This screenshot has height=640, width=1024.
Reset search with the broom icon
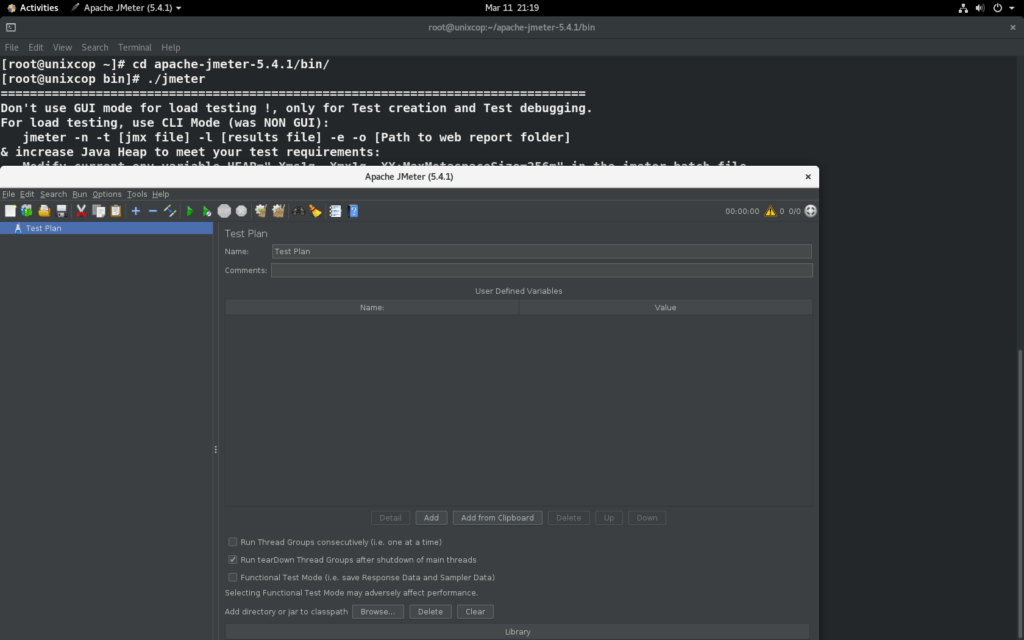click(315, 211)
